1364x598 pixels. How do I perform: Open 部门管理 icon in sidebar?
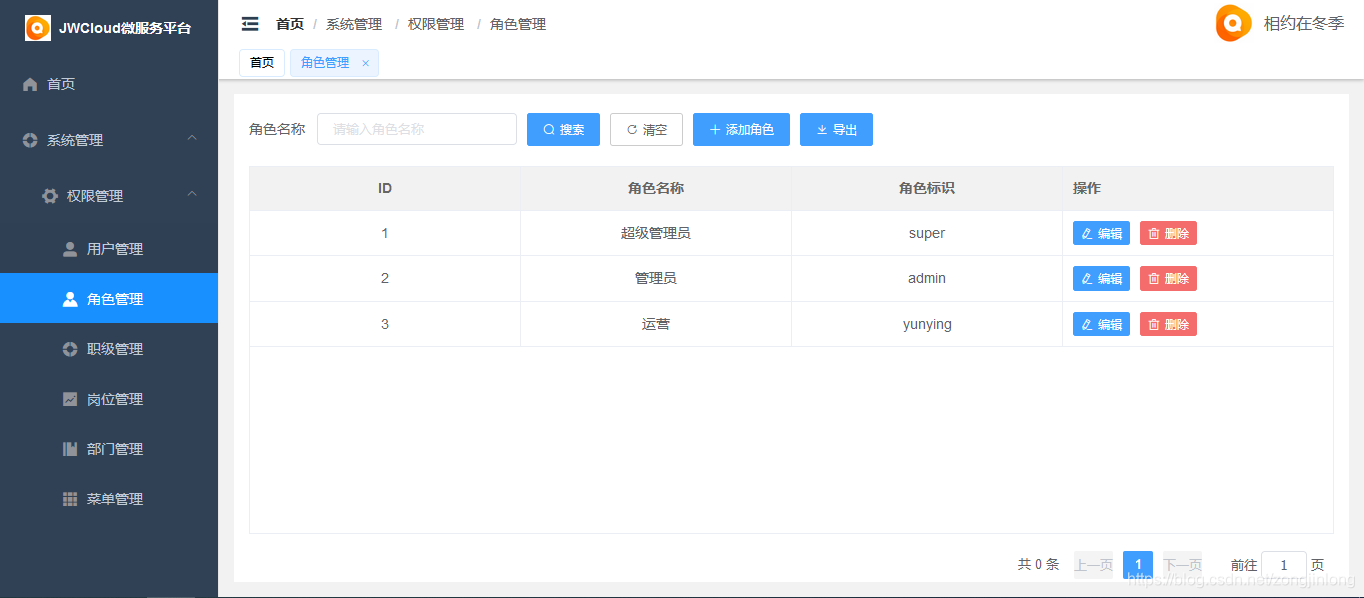pyautogui.click(x=70, y=449)
